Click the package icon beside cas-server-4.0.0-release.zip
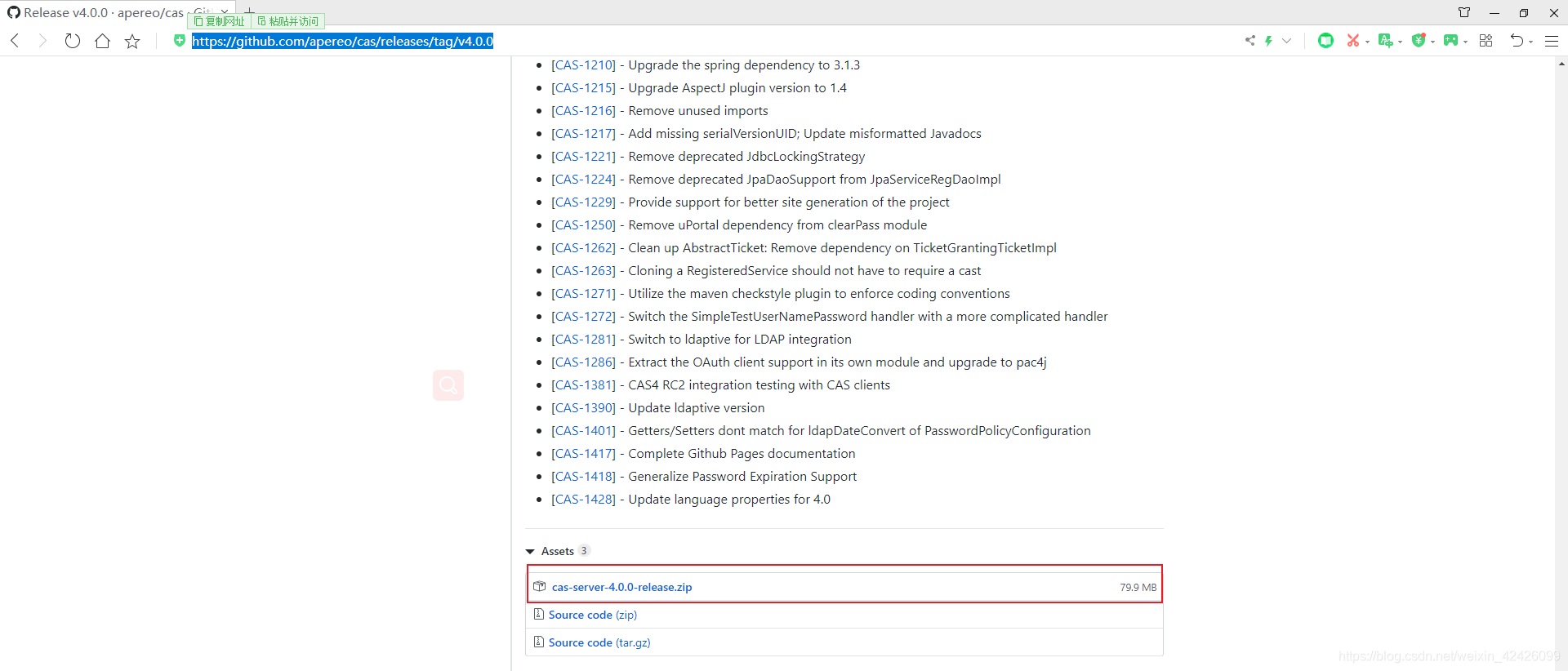Viewport: 1568px width, 671px height. click(539, 586)
